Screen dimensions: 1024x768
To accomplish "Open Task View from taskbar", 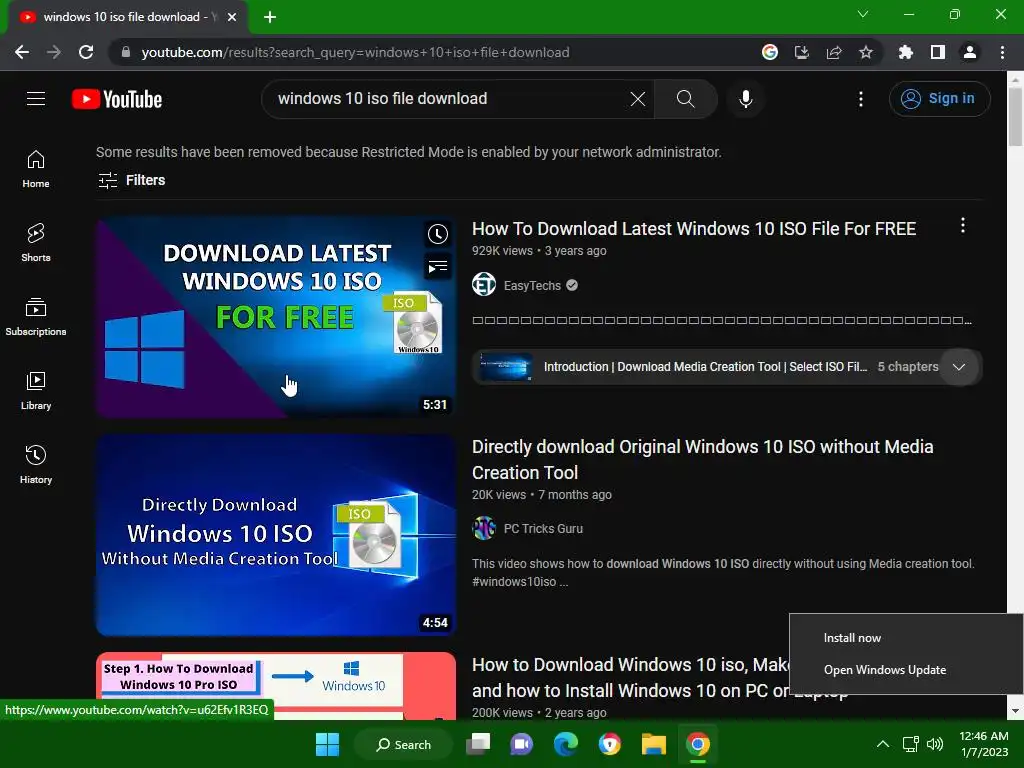I will [x=478, y=744].
